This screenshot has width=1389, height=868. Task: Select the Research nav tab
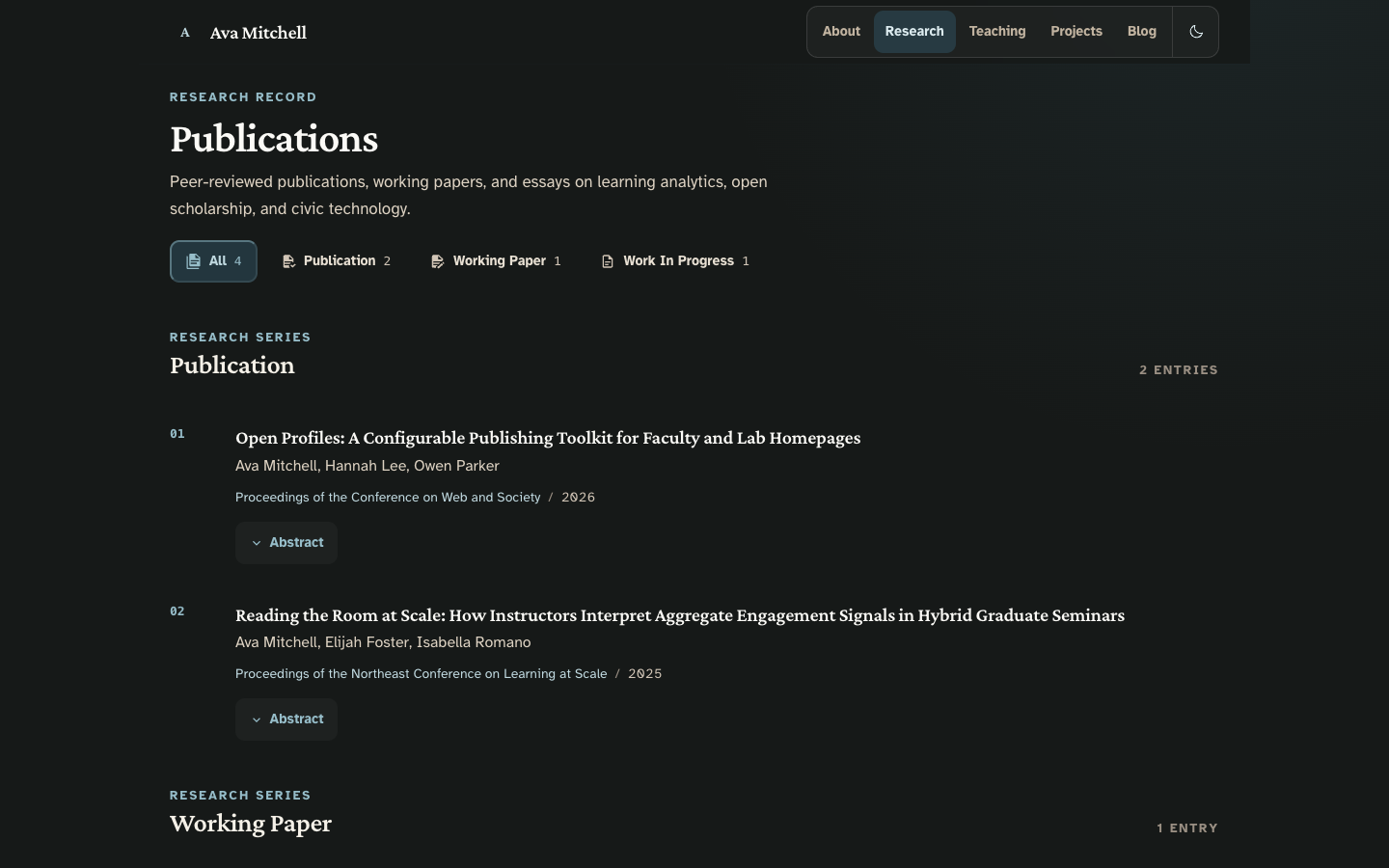tap(914, 32)
